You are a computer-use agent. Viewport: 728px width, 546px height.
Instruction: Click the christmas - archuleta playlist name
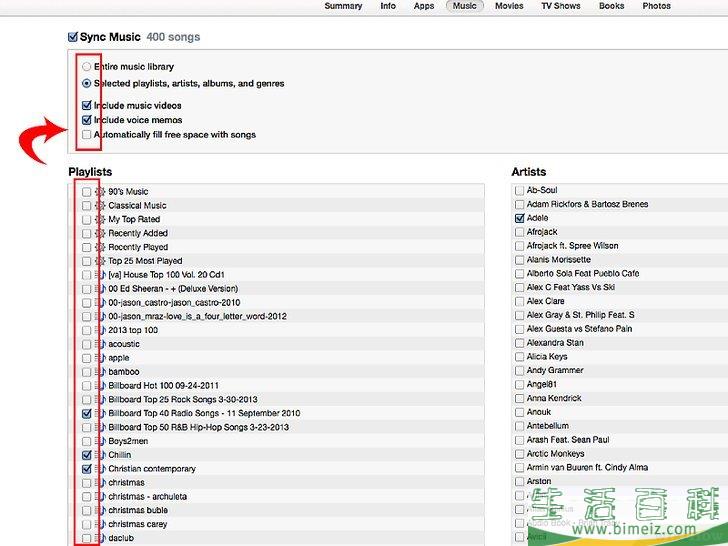point(148,496)
